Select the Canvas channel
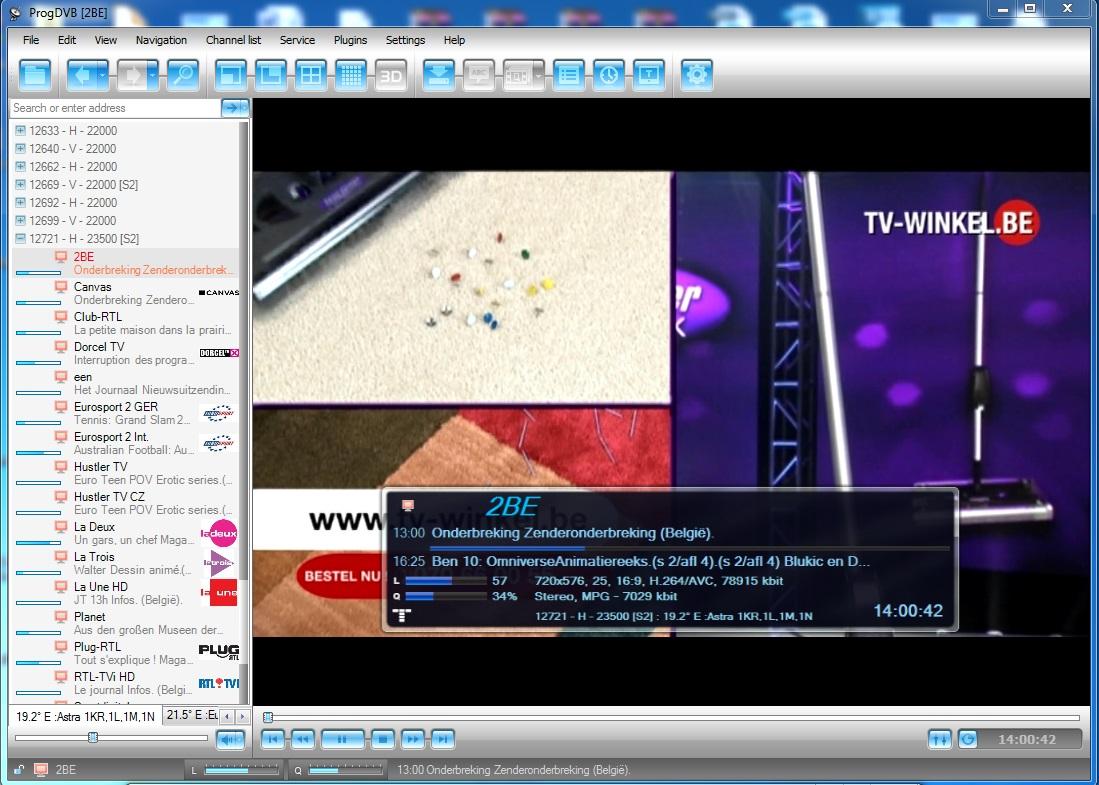The height and width of the screenshot is (785, 1099). [125, 293]
